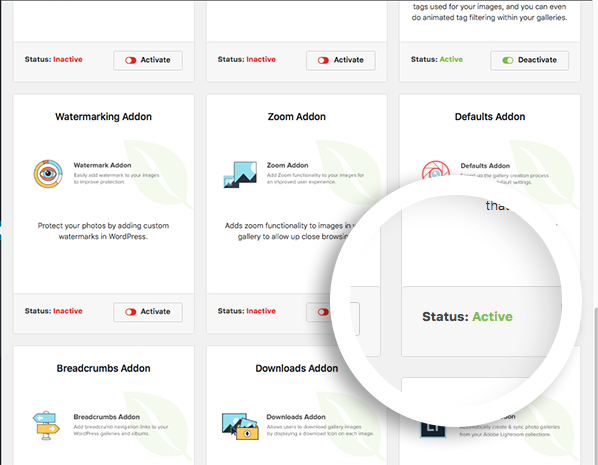Click "Easily add watermark to your images" caption

[x=116, y=179]
